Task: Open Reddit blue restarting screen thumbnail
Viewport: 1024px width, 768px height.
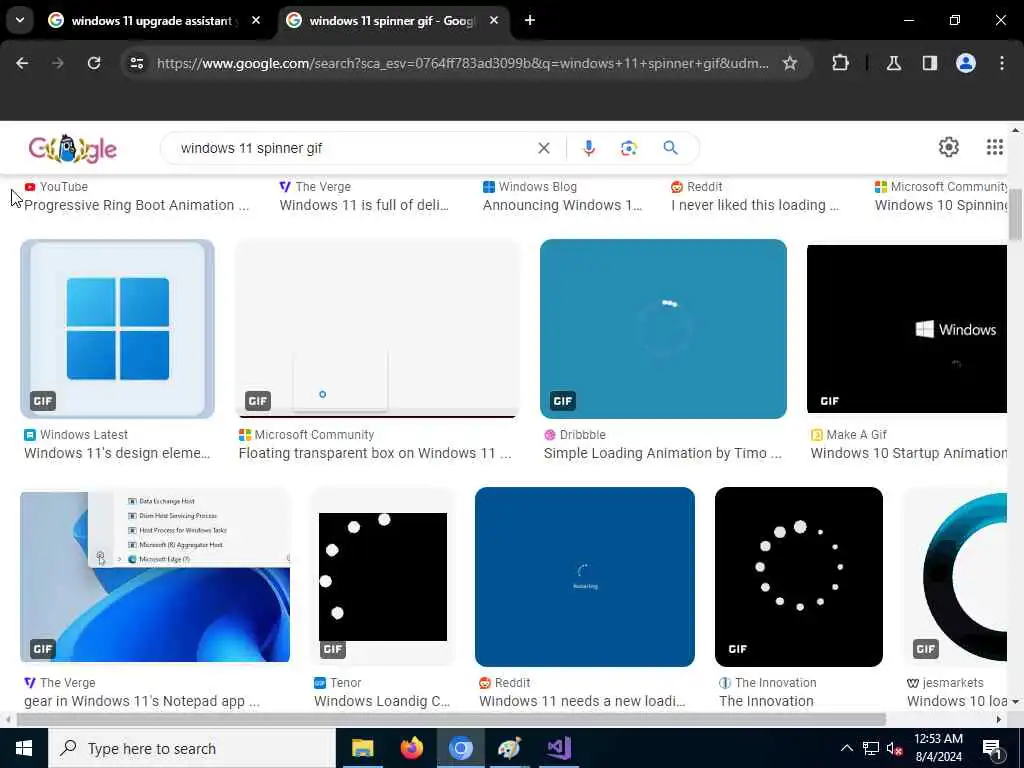Action: pos(584,577)
